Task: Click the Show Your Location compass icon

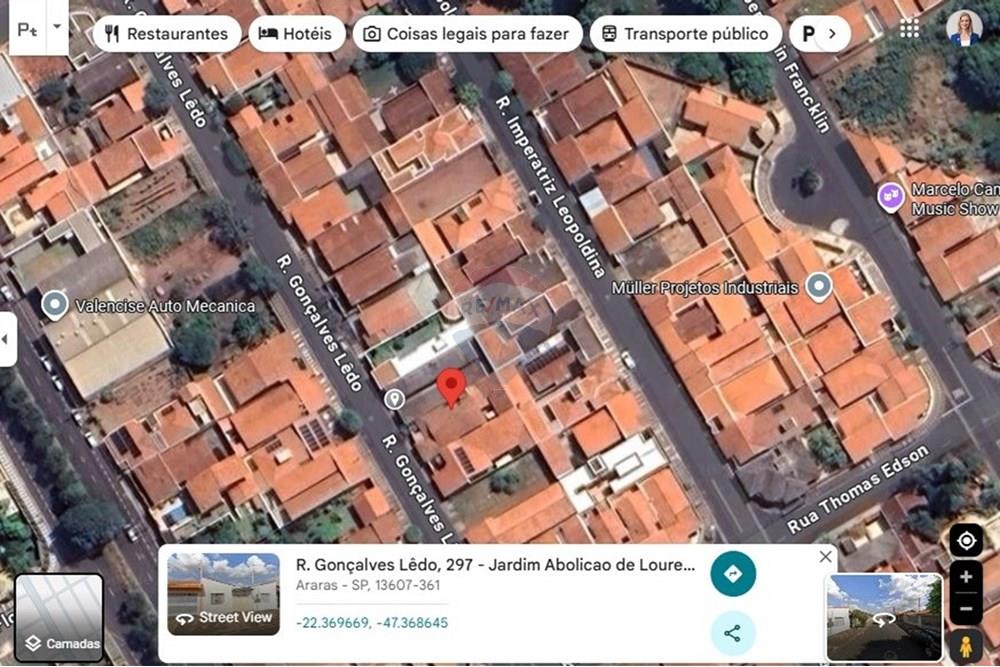Action: (x=965, y=538)
